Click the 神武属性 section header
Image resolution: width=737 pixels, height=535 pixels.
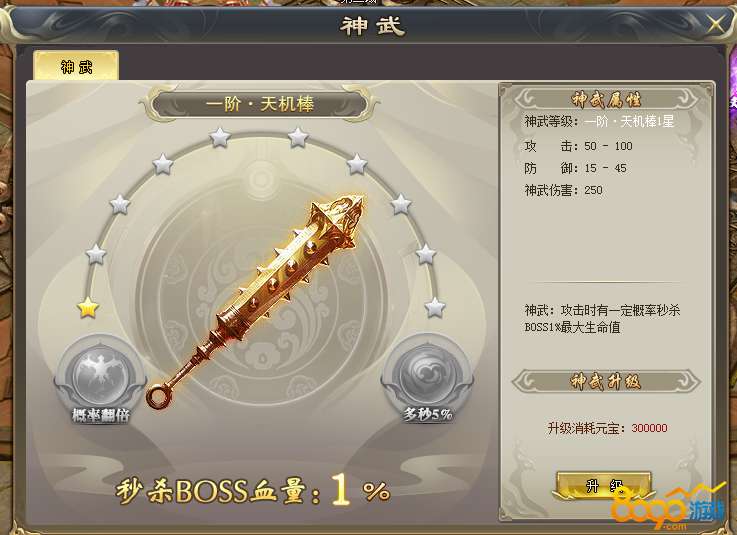click(606, 99)
